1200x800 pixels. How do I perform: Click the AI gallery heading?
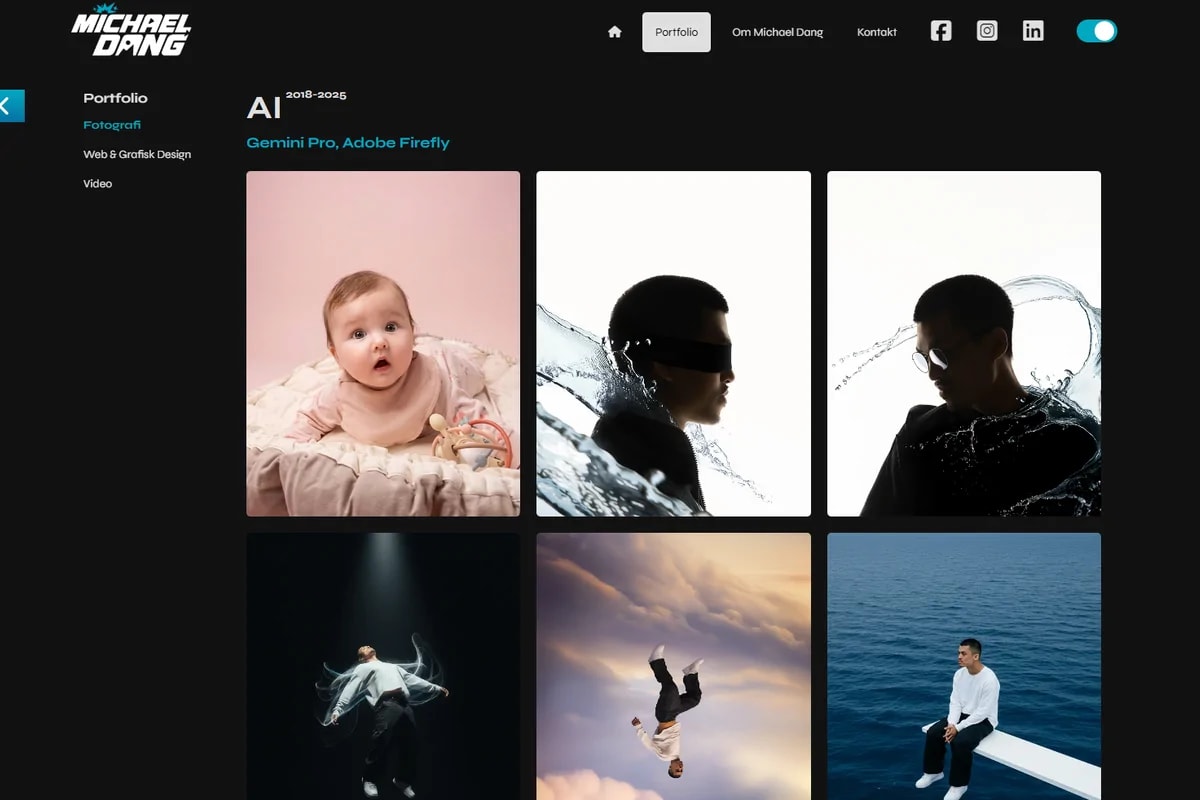pyautogui.click(x=264, y=108)
